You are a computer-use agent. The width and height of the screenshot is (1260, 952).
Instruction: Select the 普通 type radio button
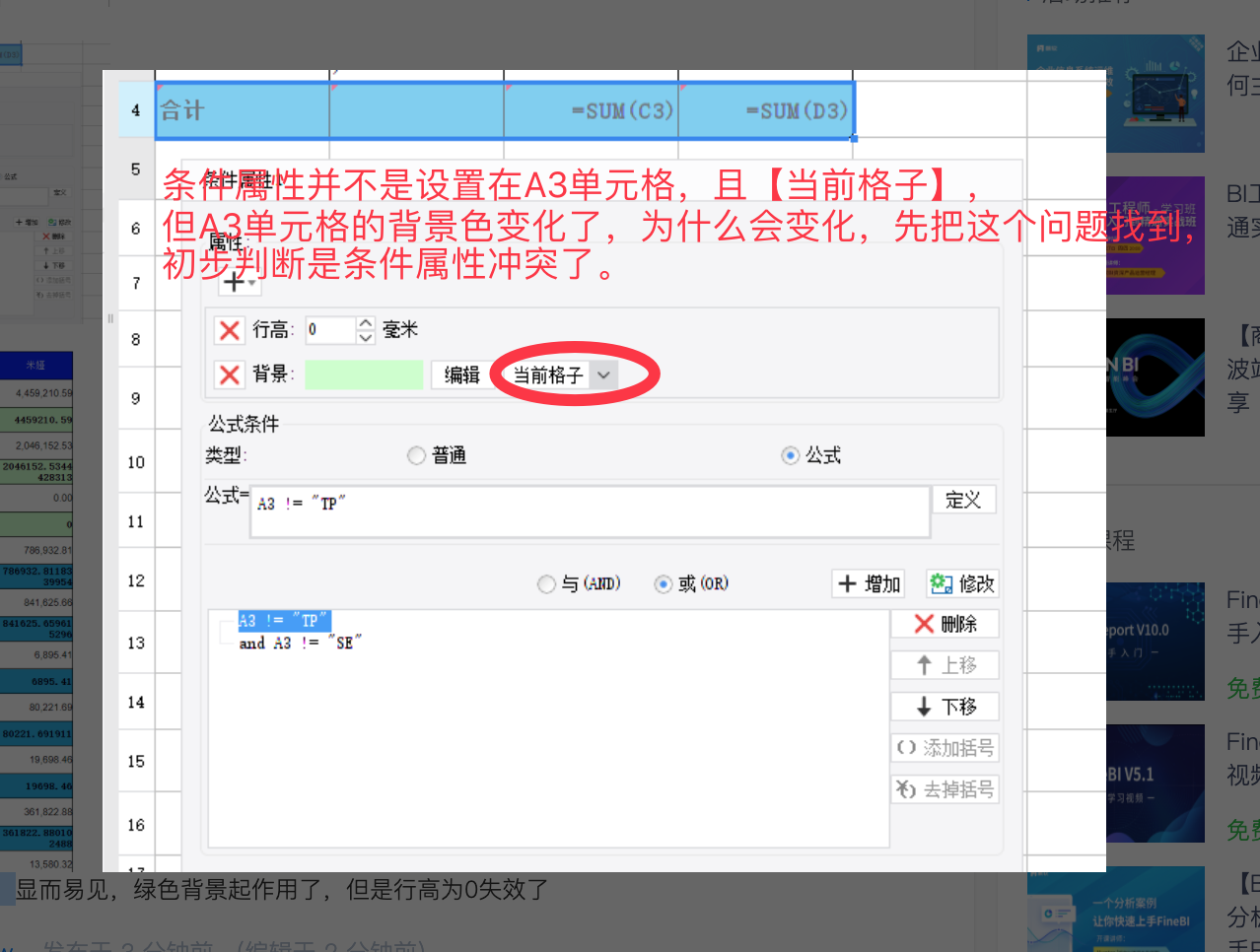click(416, 455)
